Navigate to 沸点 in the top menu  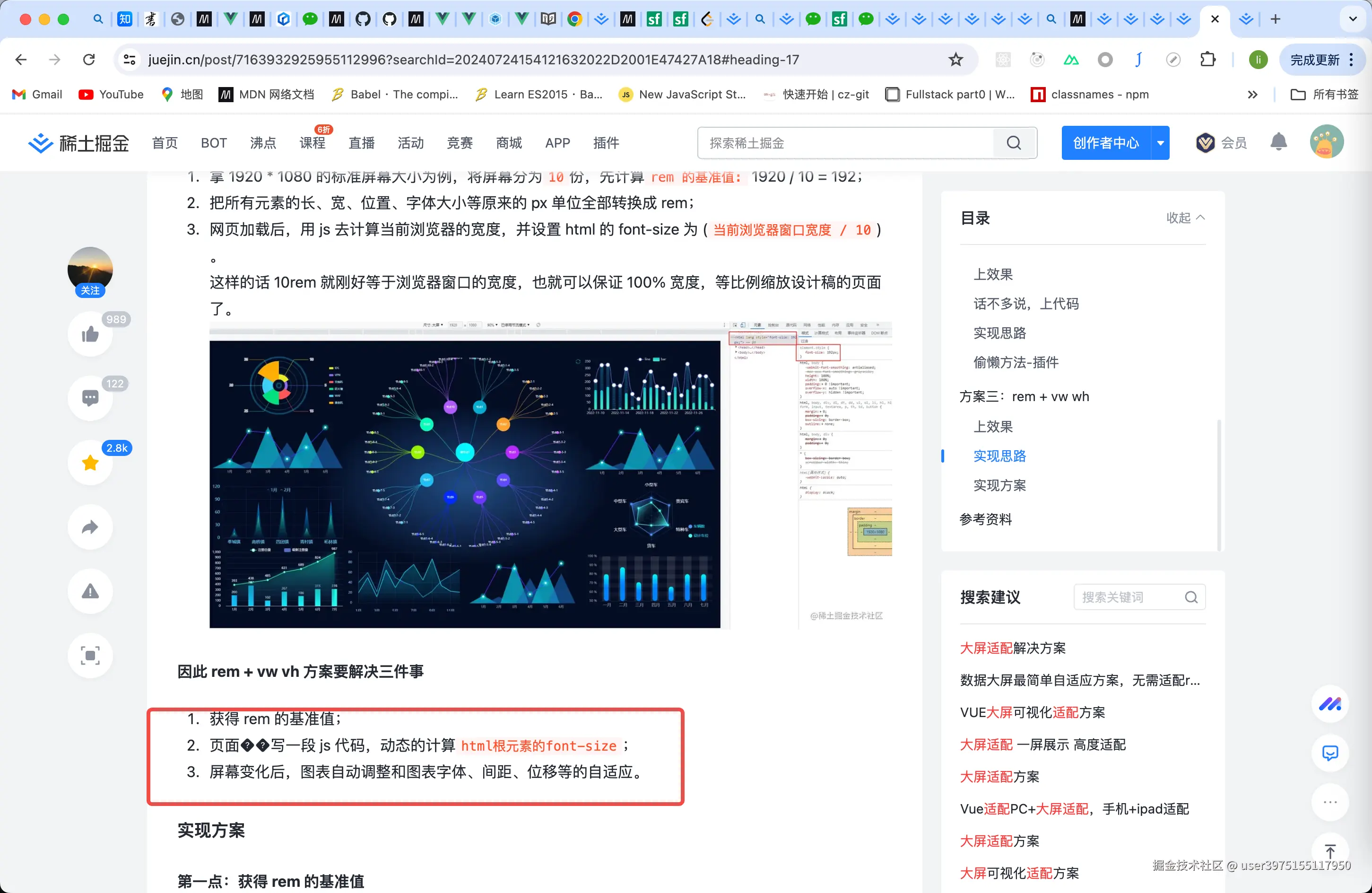263,142
